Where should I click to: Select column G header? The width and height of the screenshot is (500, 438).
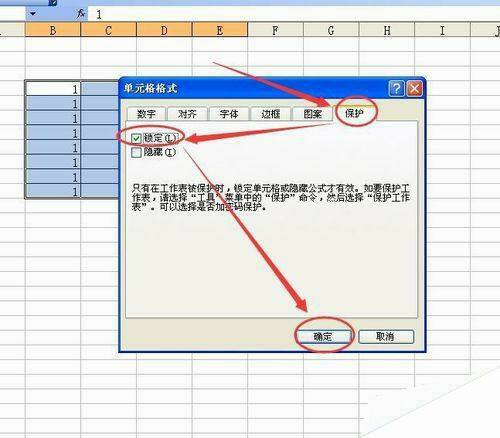pyautogui.click(x=331, y=30)
